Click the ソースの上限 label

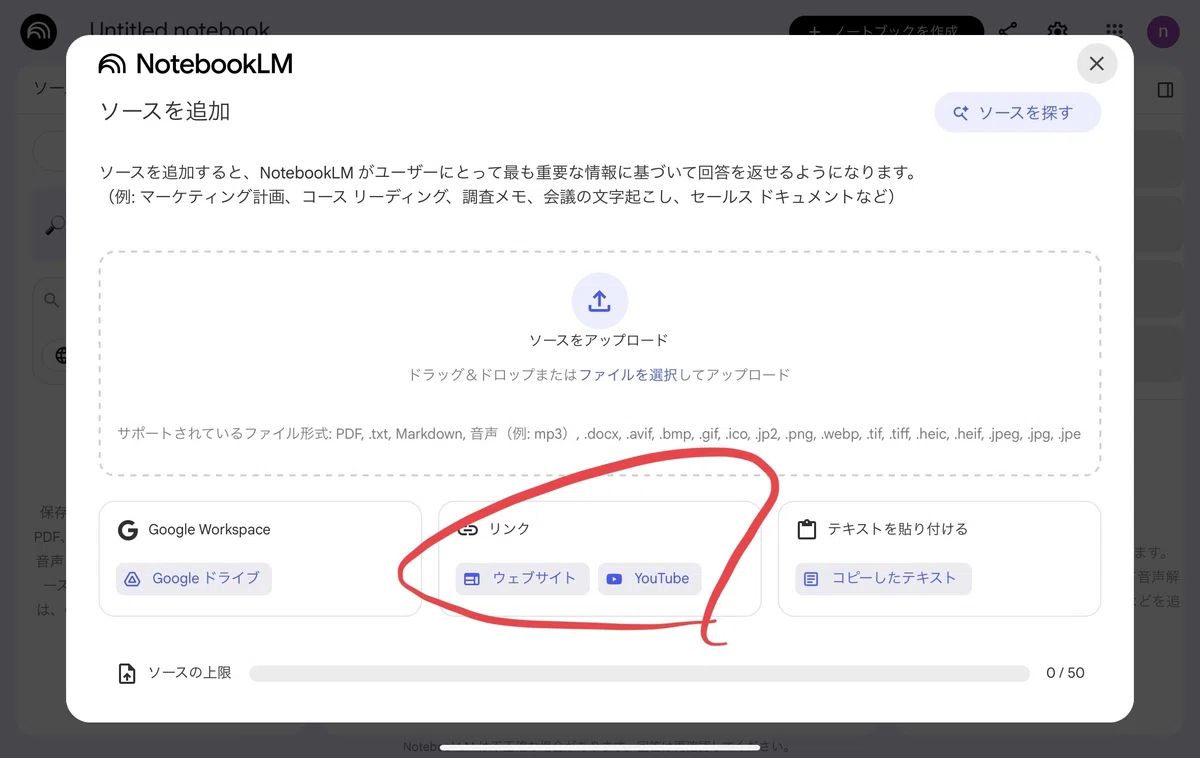pos(190,673)
